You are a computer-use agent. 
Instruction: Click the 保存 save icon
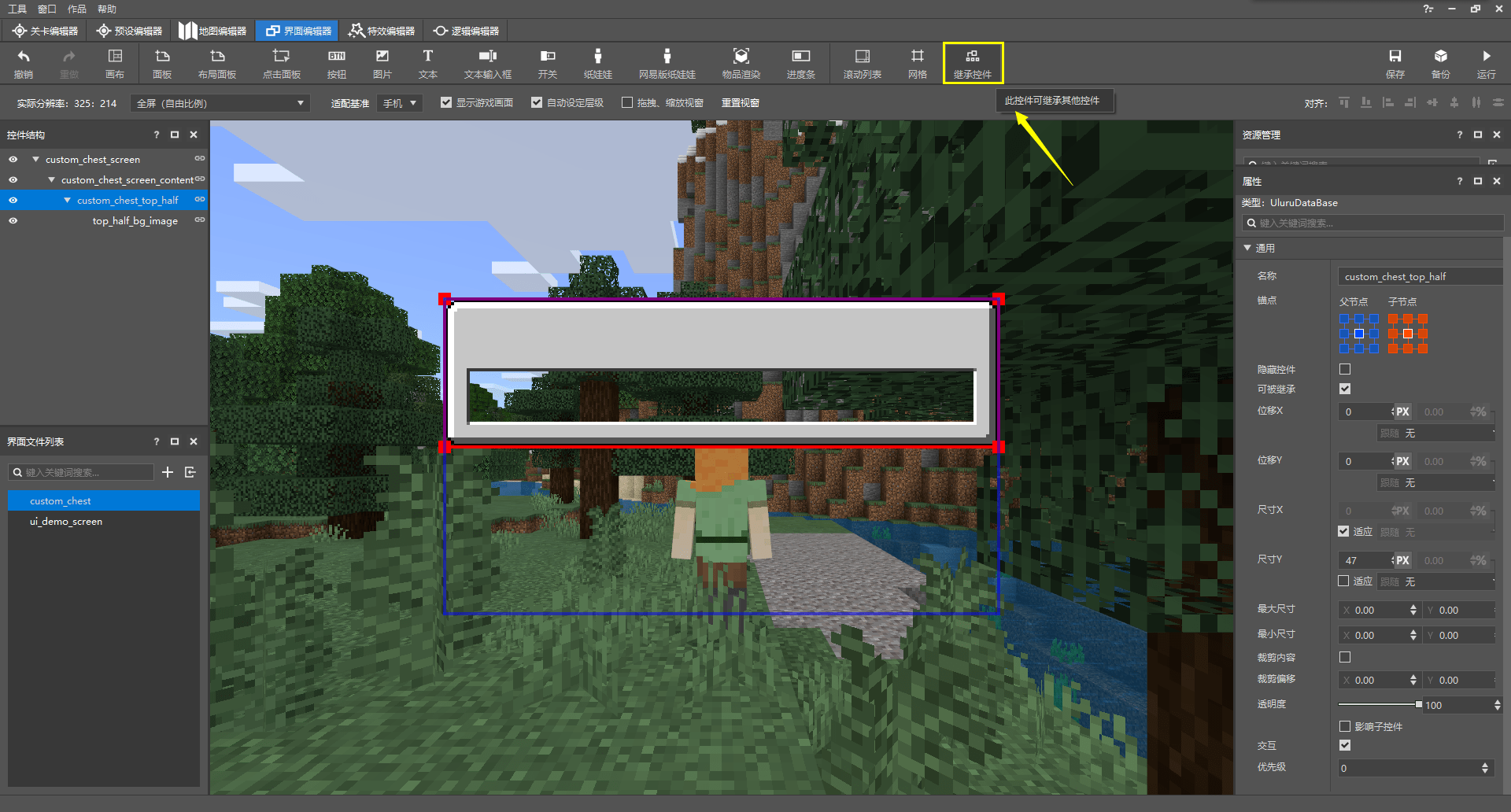(x=1395, y=64)
